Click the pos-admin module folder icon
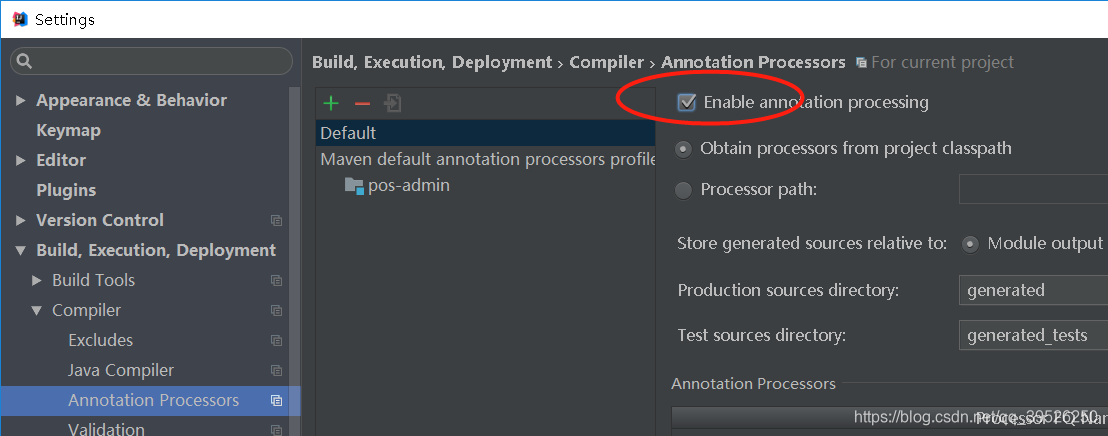This screenshot has width=1108, height=436. click(x=354, y=185)
